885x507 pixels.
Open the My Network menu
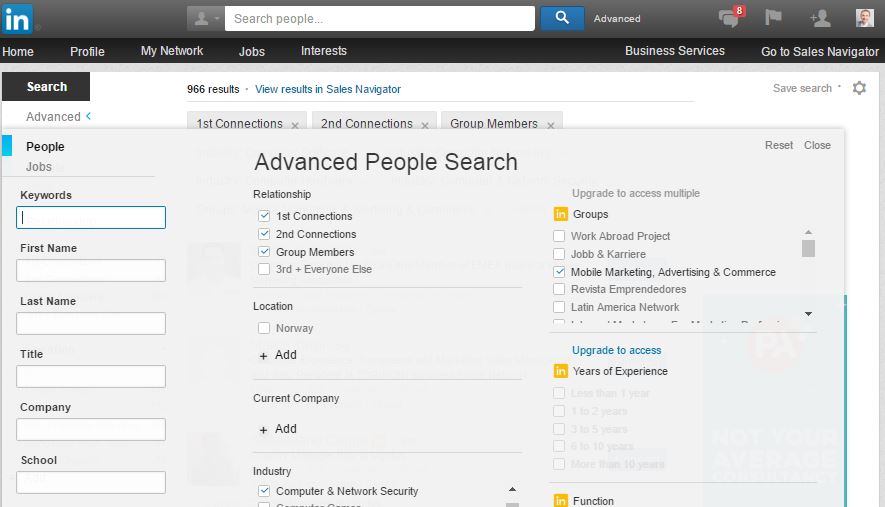[172, 51]
